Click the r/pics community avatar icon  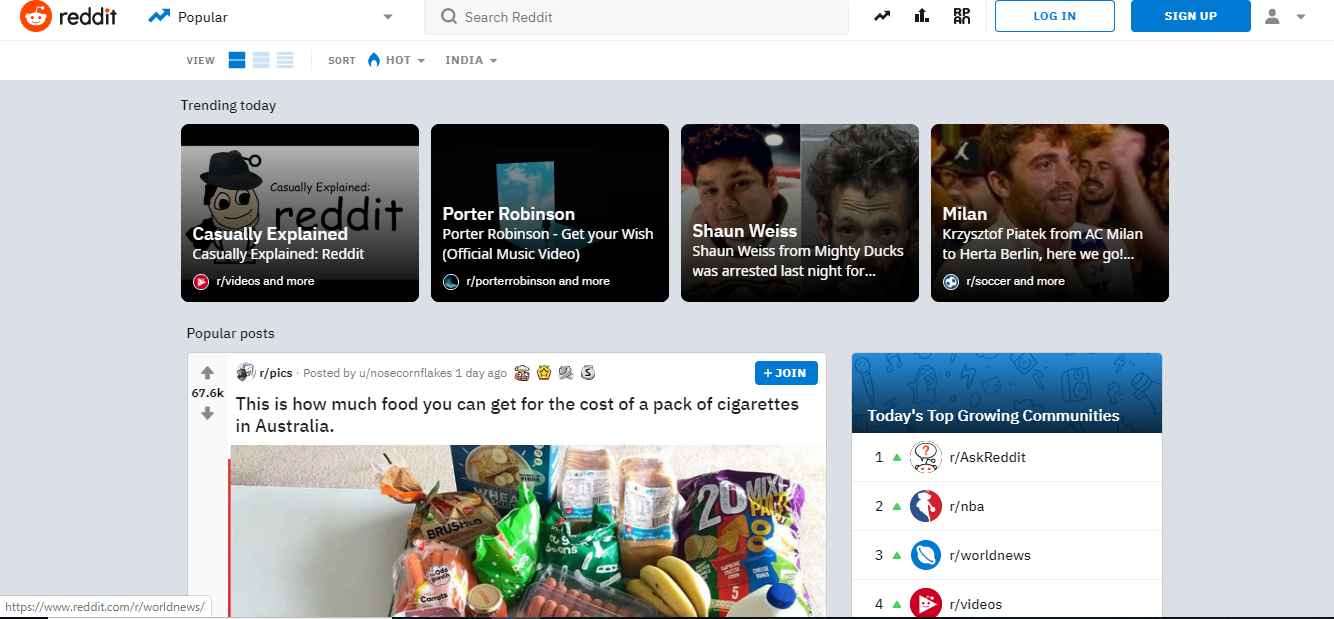(x=245, y=372)
